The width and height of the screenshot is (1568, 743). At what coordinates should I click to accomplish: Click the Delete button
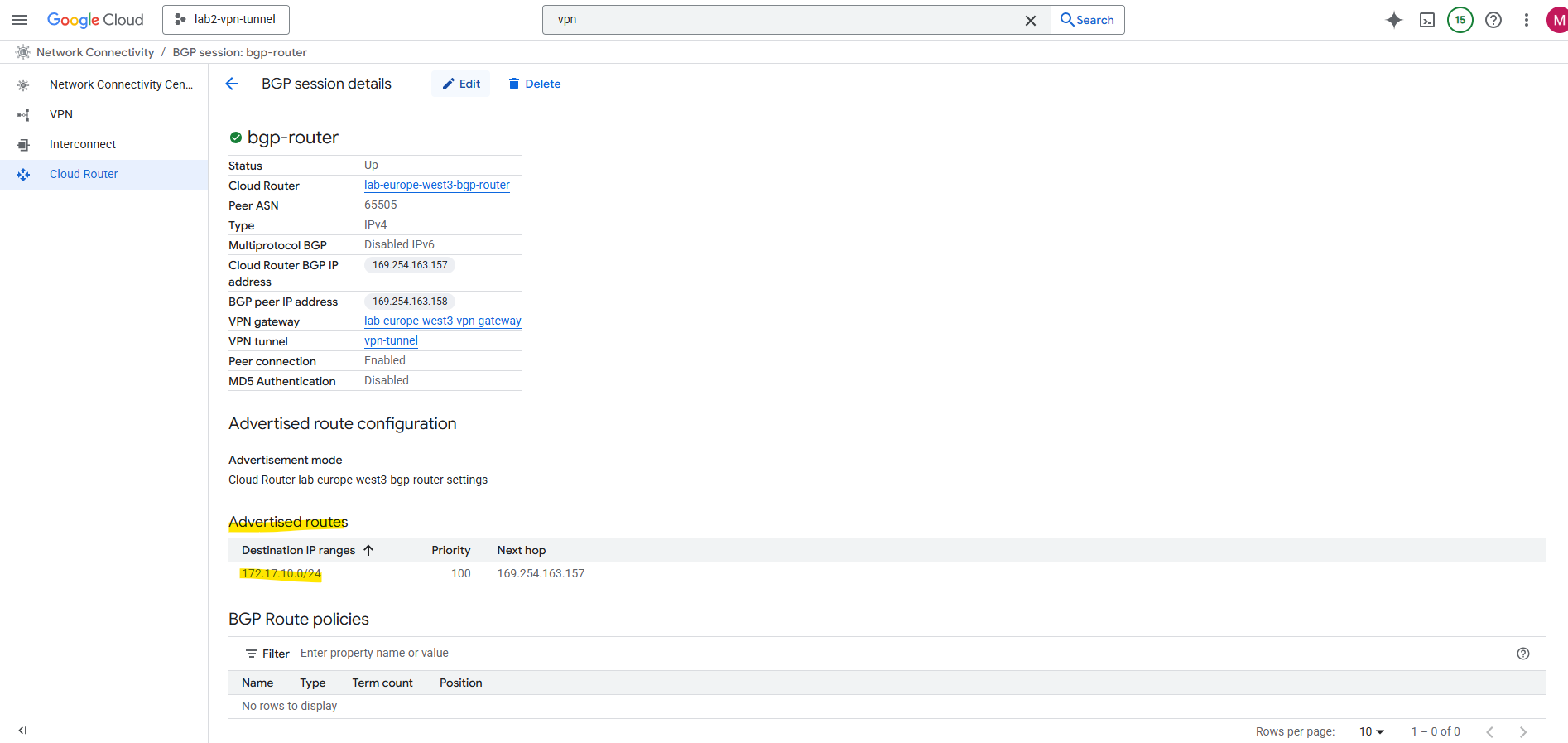click(534, 84)
